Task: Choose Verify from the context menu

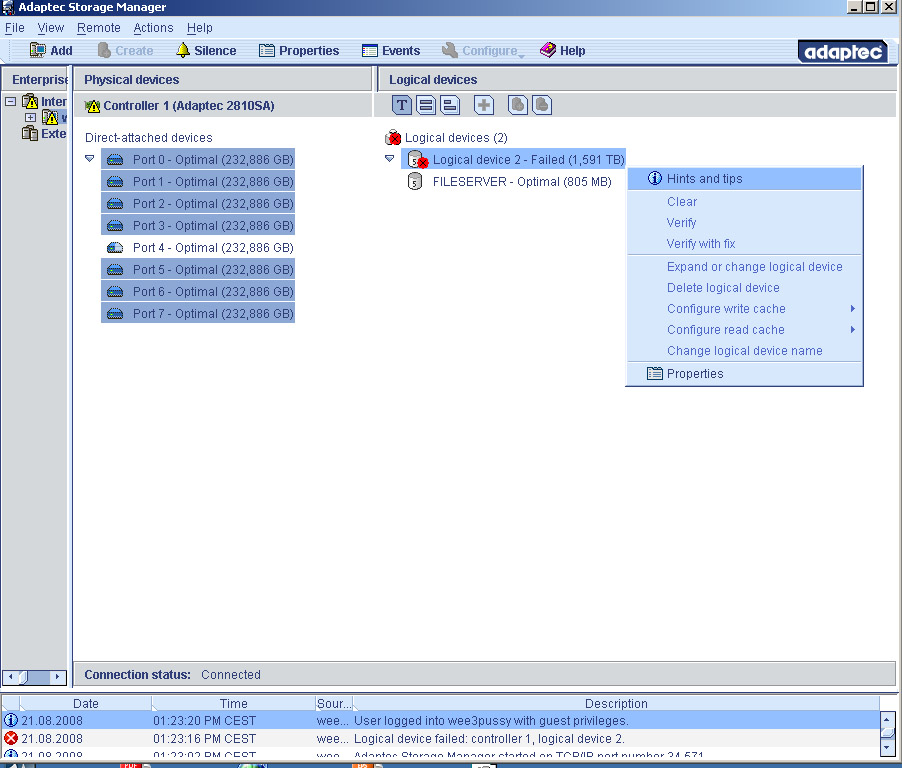Action: (x=744, y=223)
